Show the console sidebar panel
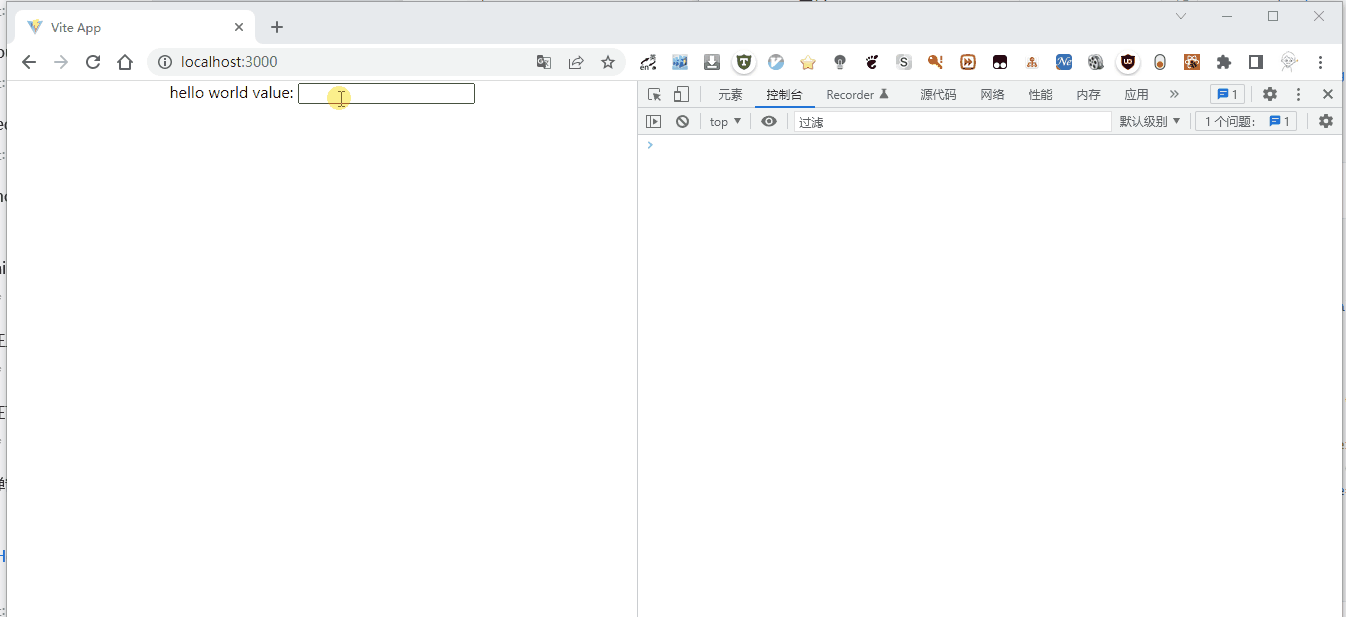 (653, 121)
